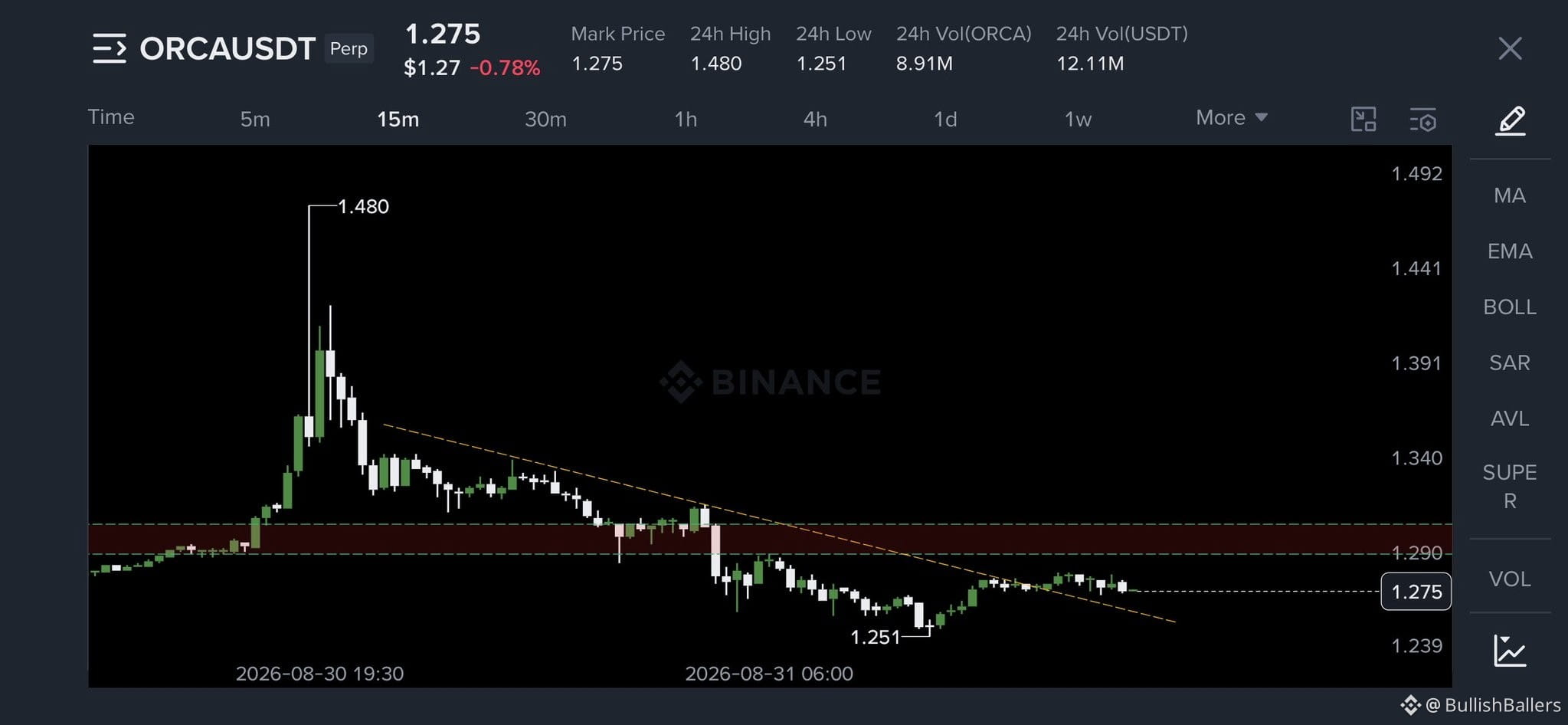Select the 5m interval
Viewport: 1568px width, 725px height.
pyautogui.click(x=255, y=120)
